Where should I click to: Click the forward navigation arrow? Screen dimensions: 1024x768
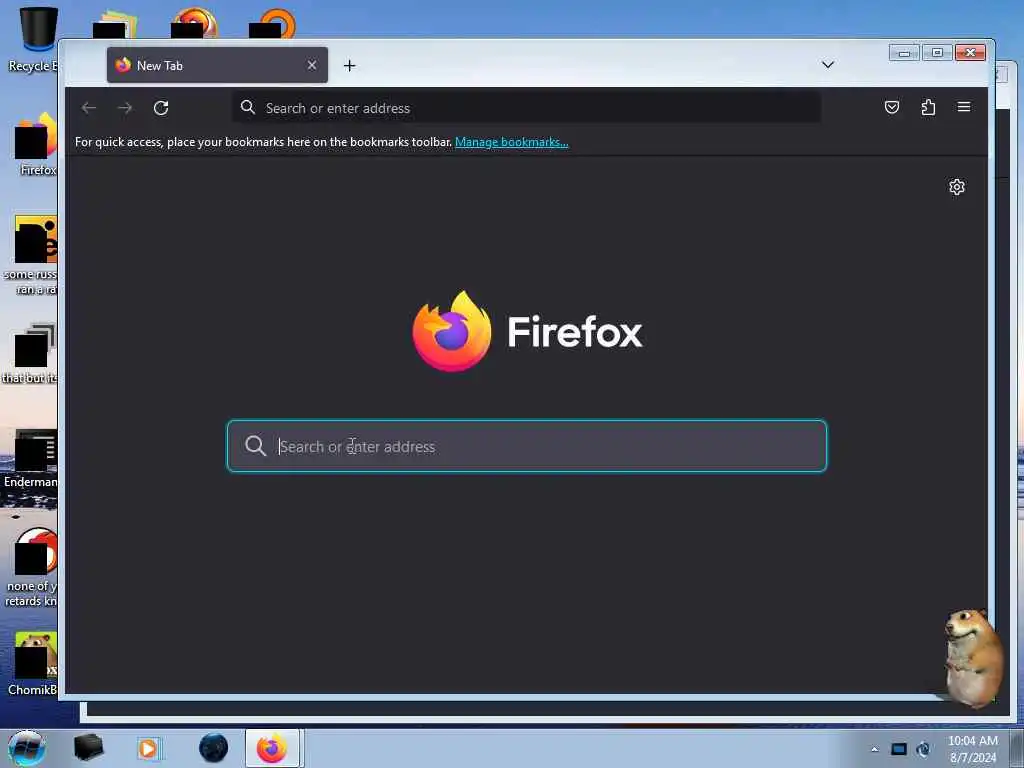(125, 108)
